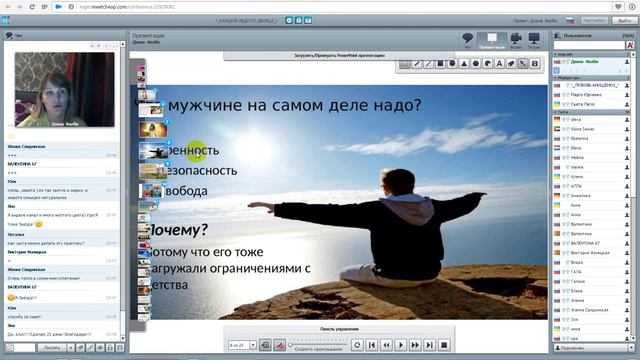640x360 pixels.
Task: Click the first chat bottom toolbar icon after the dropdown
Action: [x=80, y=348]
